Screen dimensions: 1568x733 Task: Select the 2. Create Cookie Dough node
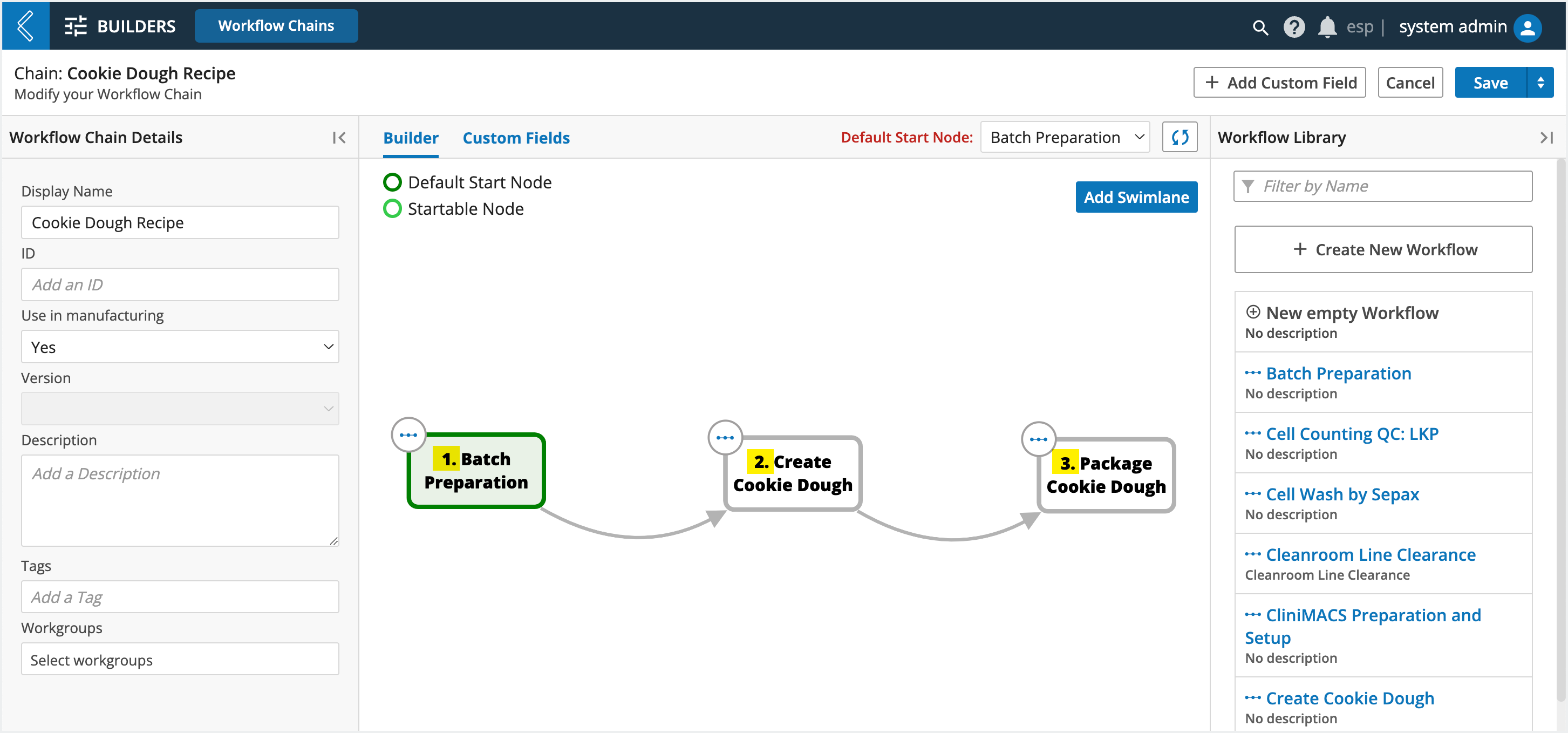[793, 474]
